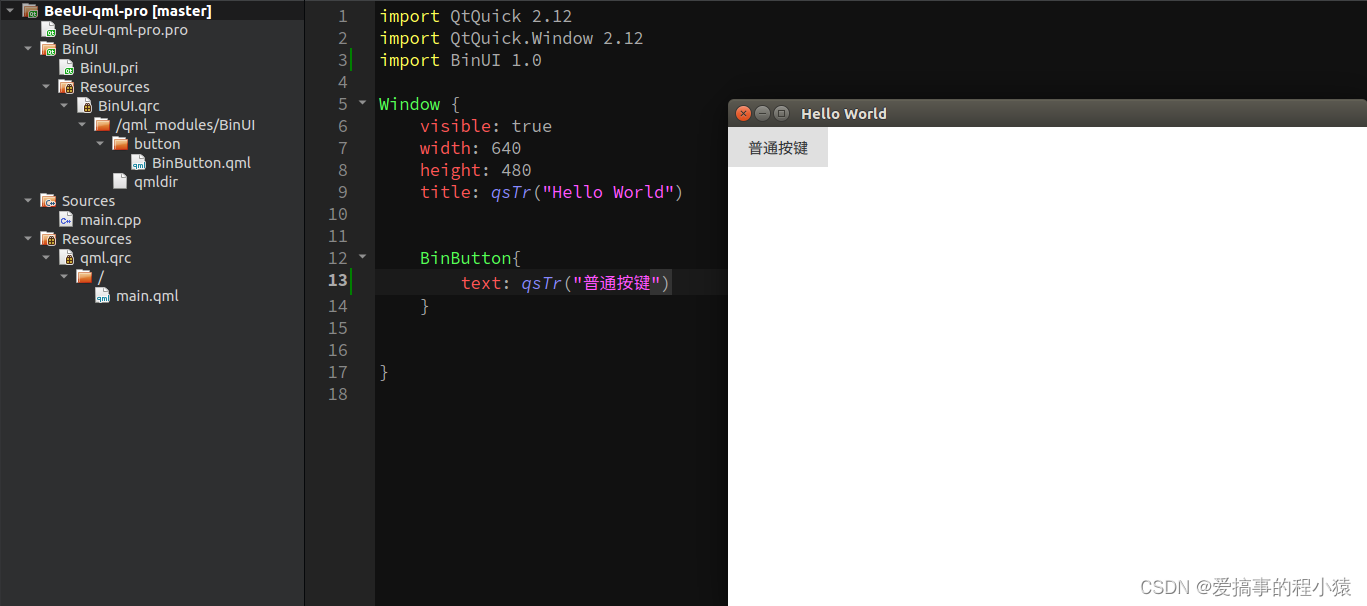
Task: Click the "height: 480" property line
Action: pyautogui.click(x=476, y=170)
